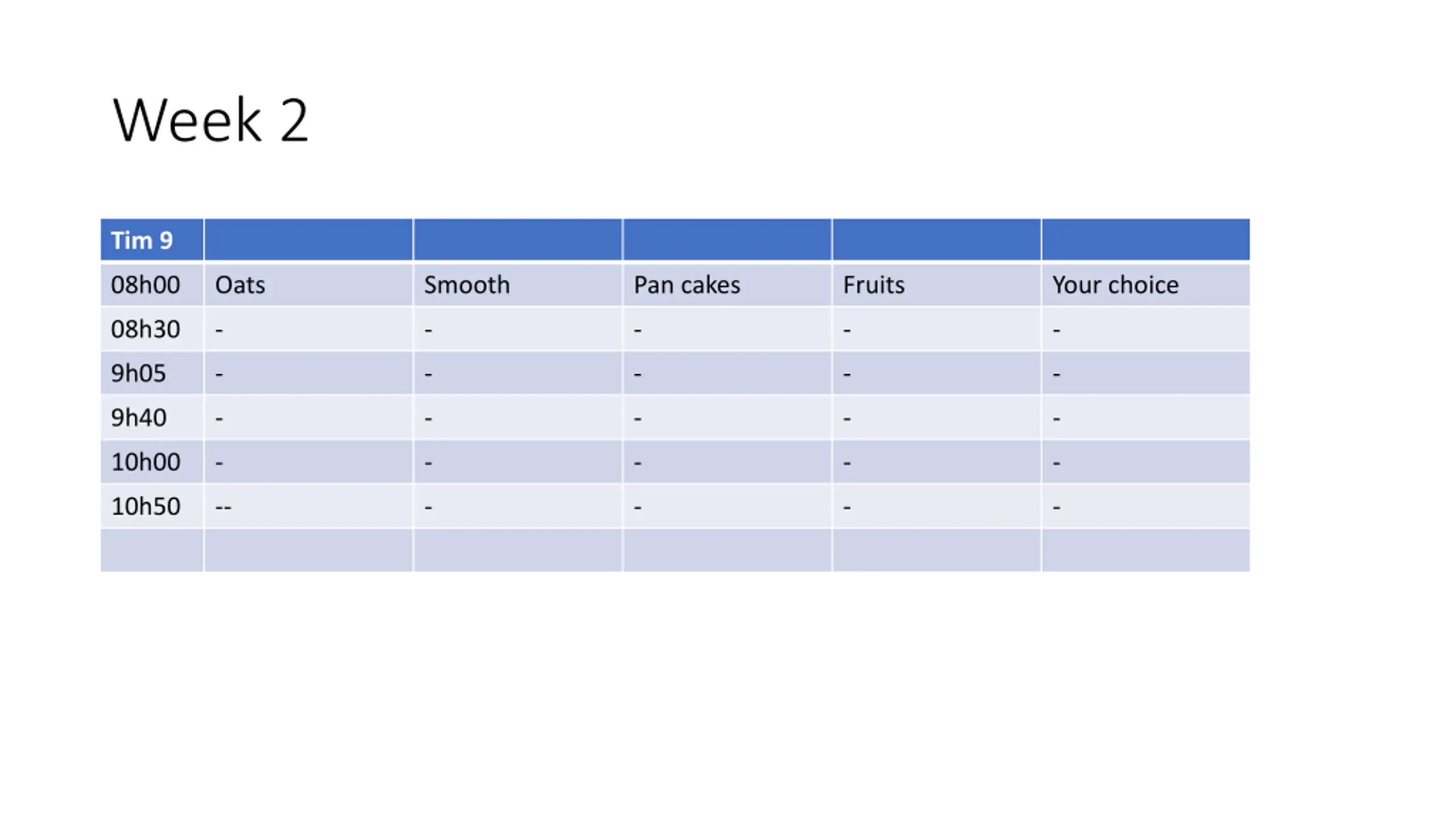Select the Pan cakes cell

pyautogui.click(x=727, y=284)
